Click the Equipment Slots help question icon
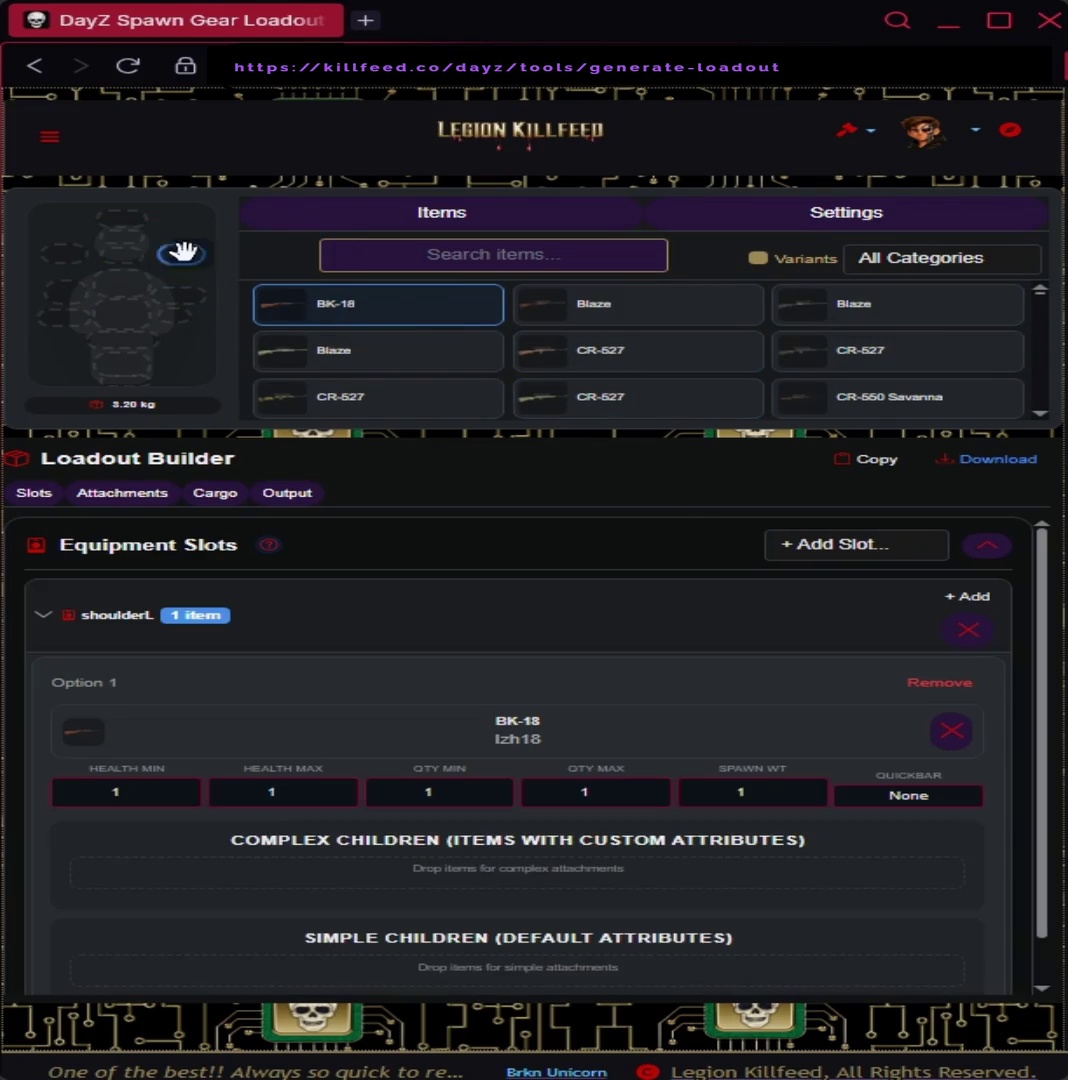1068x1080 pixels. 269,546
